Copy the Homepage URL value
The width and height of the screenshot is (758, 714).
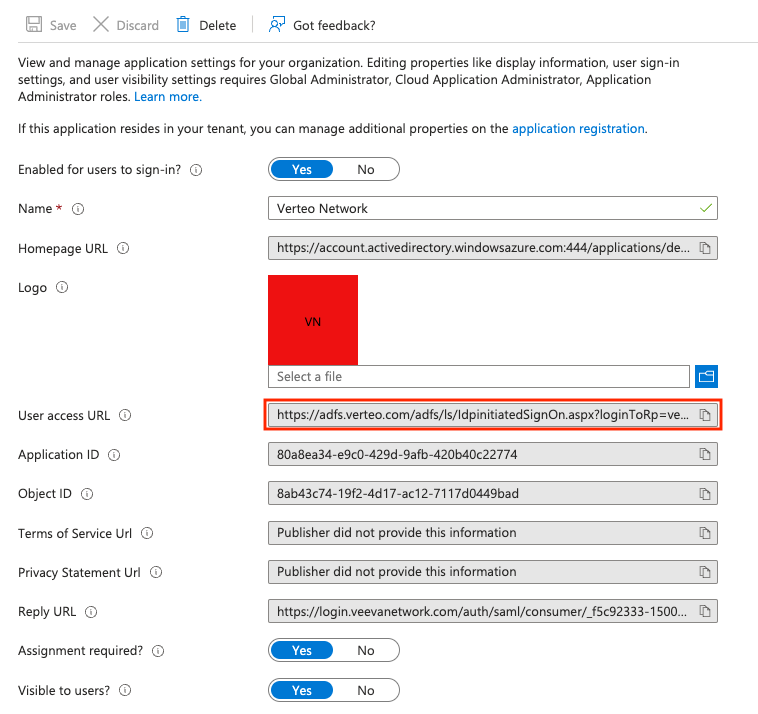click(705, 248)
